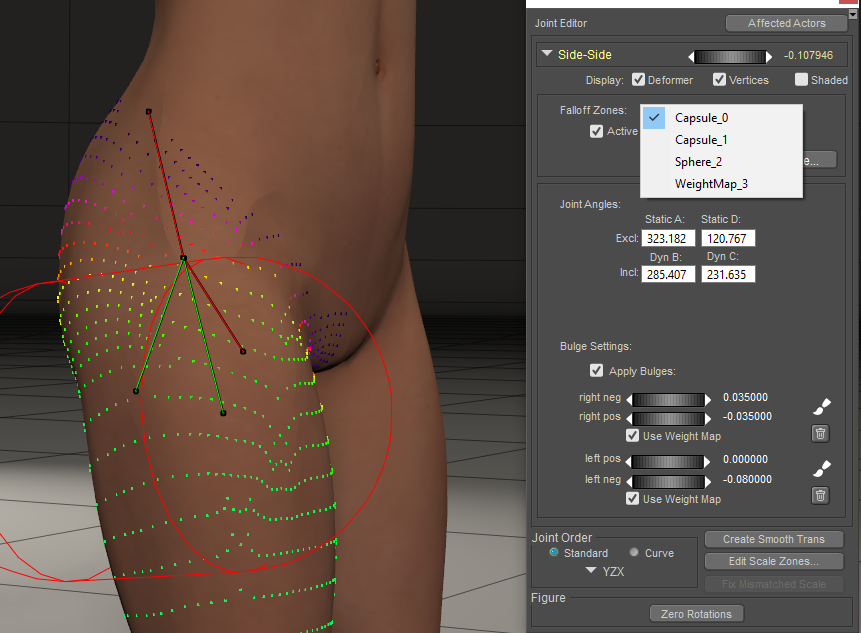Click the paintbrush icon beside left bulge sliders
The width and height of the screenshot is (861, 633).
pyautogui.click(x=820, y=467)
